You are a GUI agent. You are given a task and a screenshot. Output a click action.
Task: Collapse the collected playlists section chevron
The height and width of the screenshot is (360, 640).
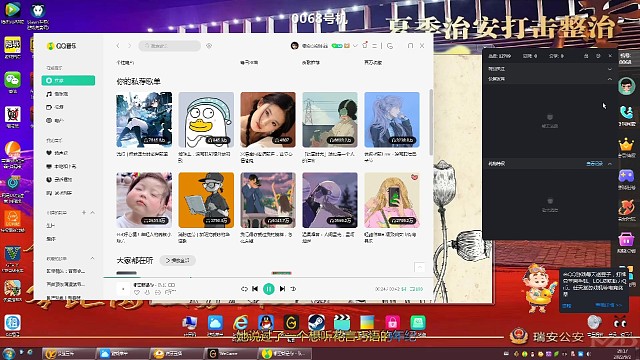point(93,258)
